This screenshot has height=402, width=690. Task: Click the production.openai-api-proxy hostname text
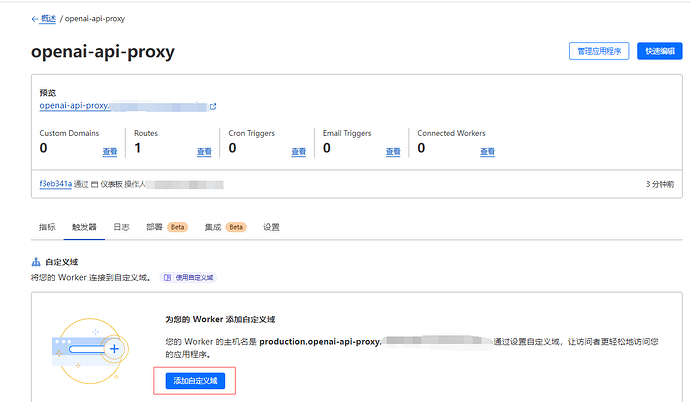[x=320, y=342]
